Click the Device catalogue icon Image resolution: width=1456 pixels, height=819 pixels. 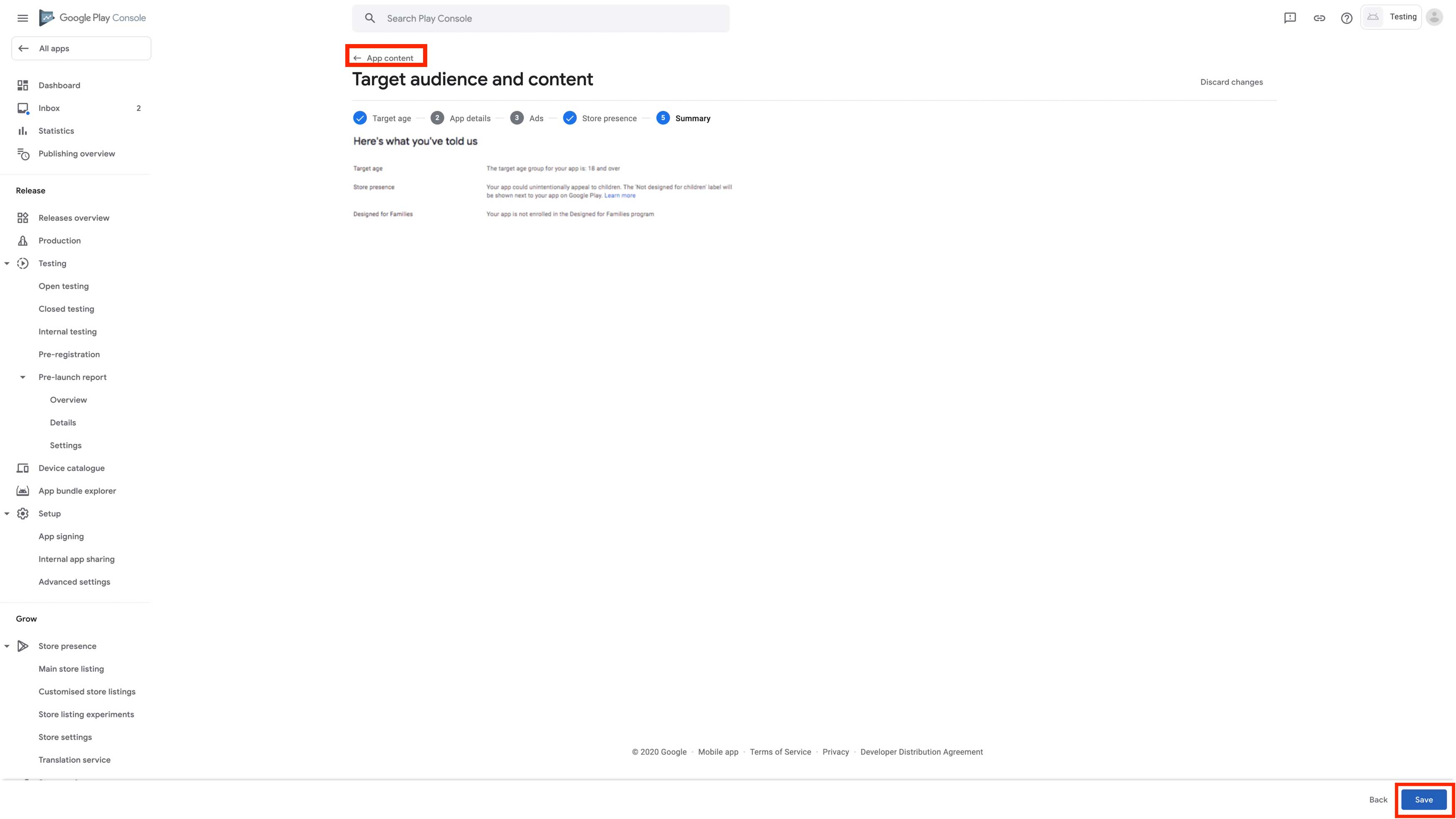22,468
